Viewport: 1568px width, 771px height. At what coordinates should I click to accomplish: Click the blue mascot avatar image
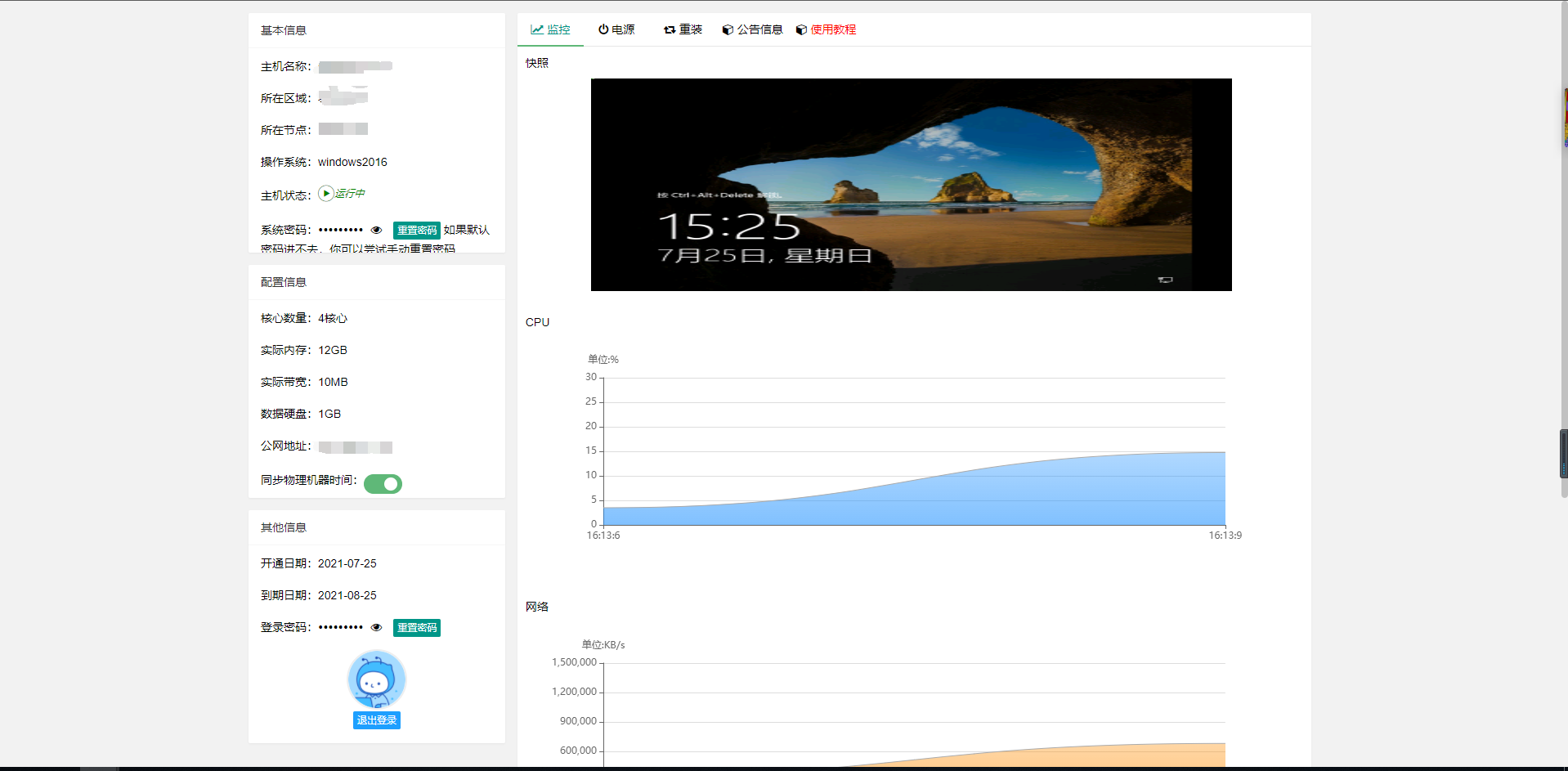[376, 679]
